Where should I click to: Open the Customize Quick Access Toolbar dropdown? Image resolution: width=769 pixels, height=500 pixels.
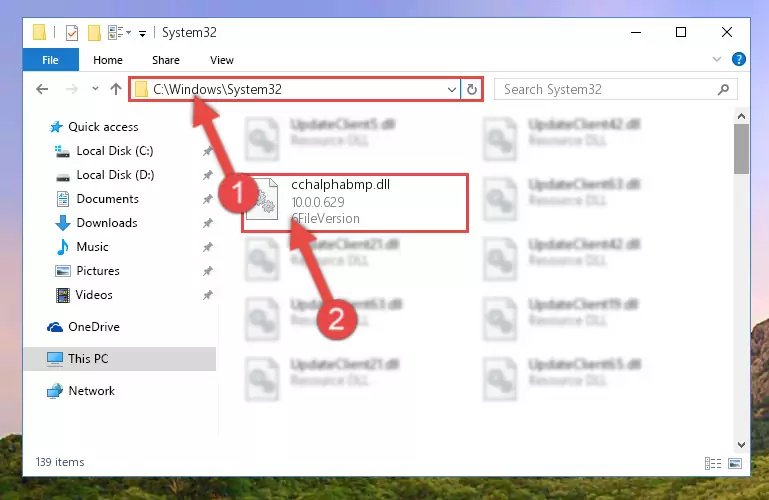[x=142, y=33]
